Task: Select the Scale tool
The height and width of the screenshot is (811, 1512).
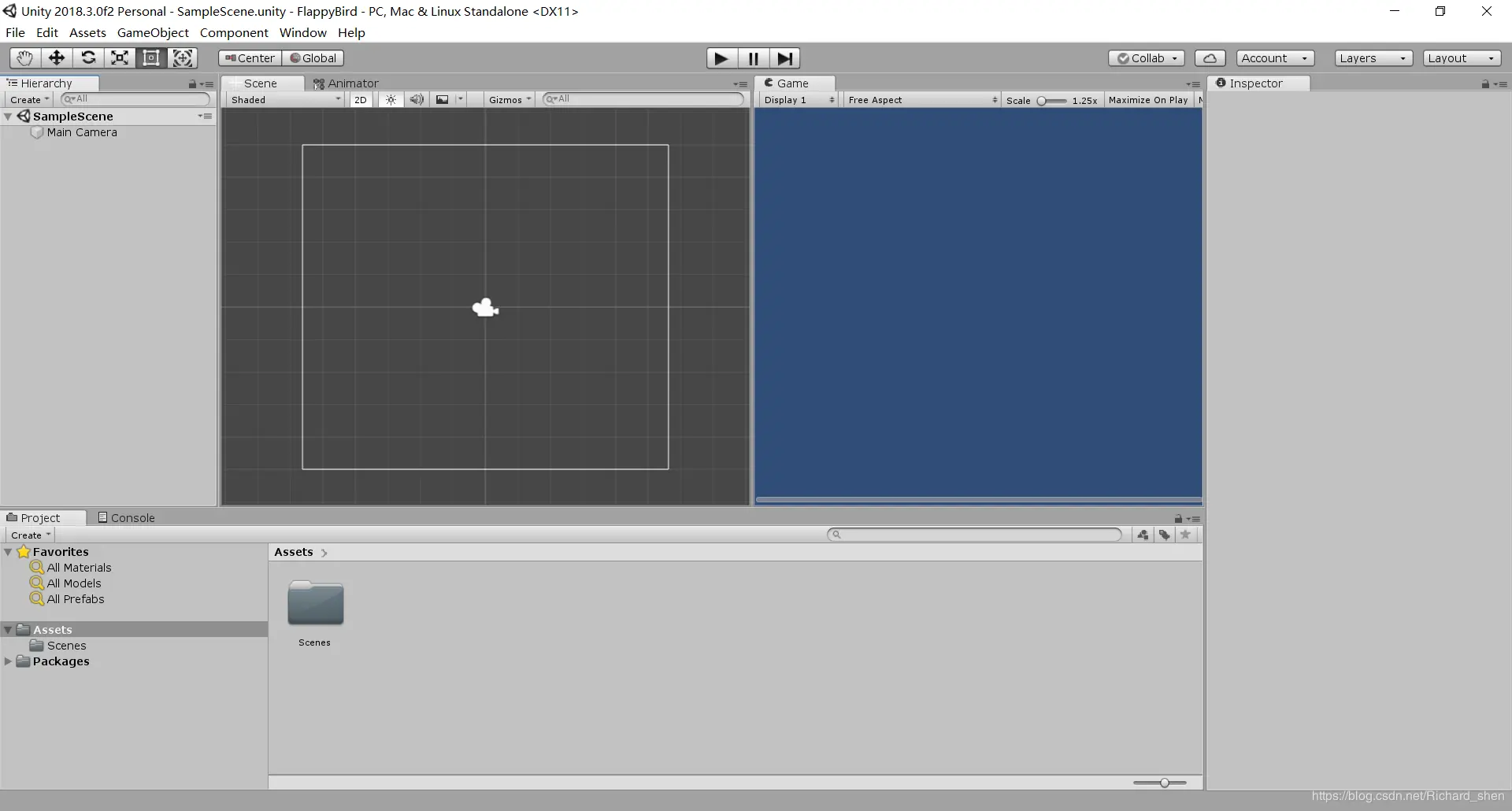Action: pos(120,57)
